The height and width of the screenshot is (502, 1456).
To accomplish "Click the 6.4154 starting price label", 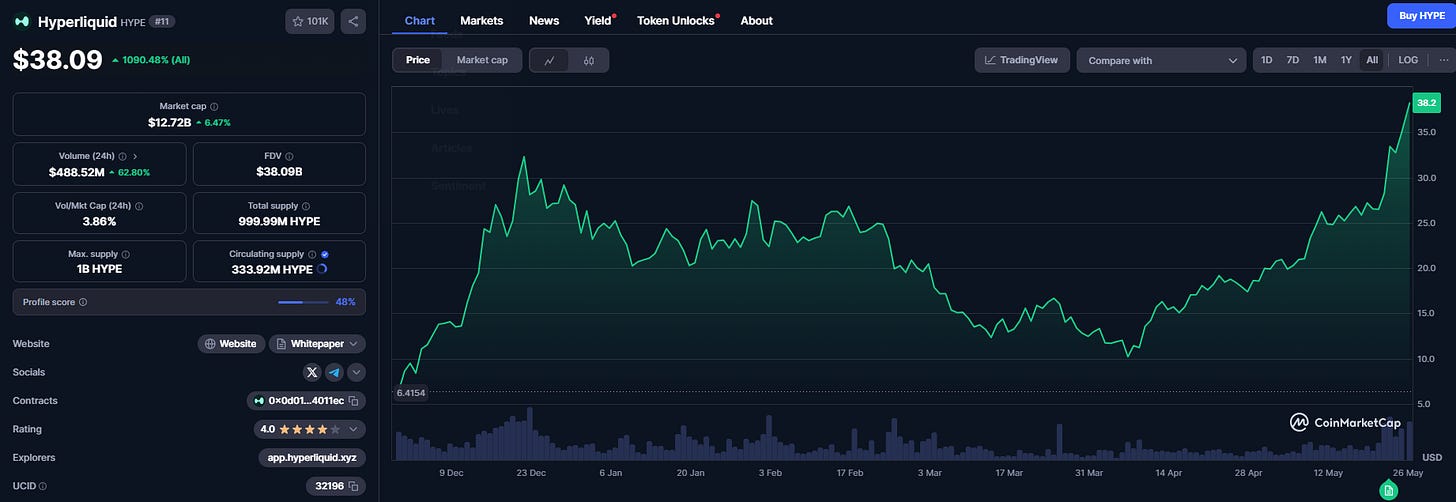I will click(x=411, y=393).
